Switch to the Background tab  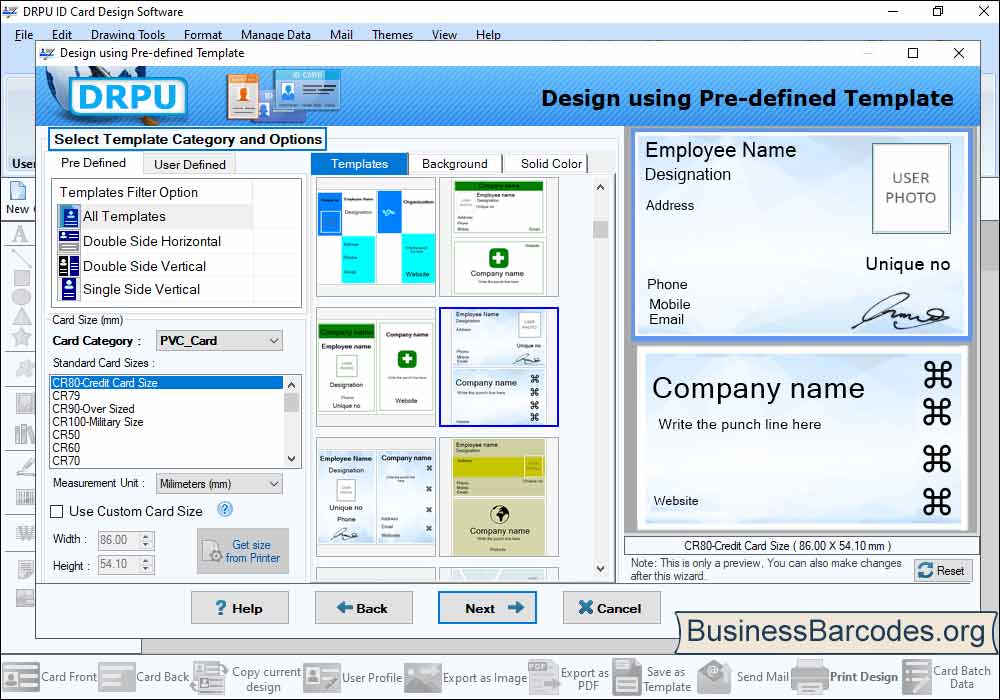(455, 164)
